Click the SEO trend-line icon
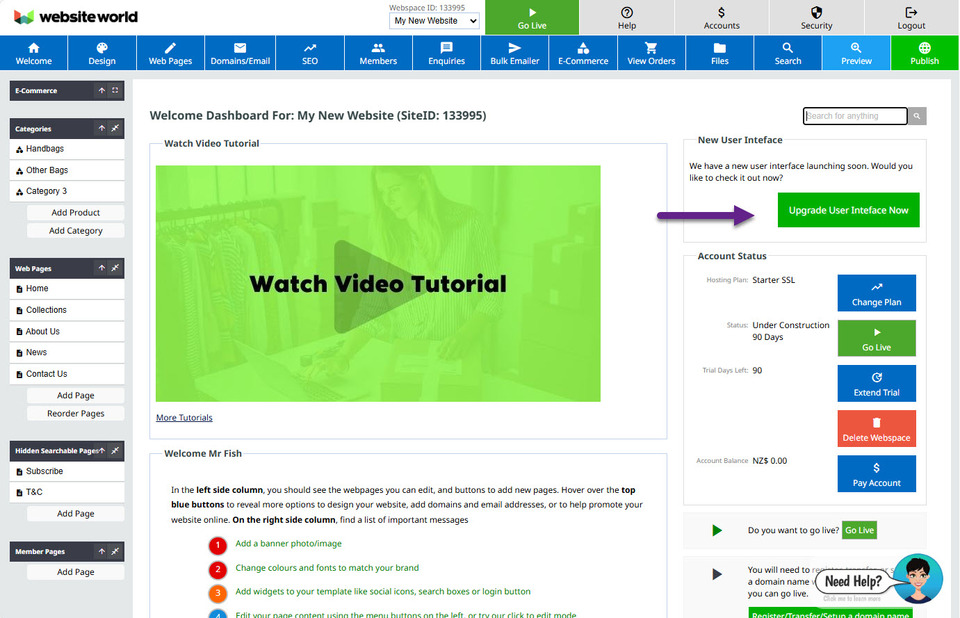The width and height of the screenshot is (960, 618). (309, 47)
